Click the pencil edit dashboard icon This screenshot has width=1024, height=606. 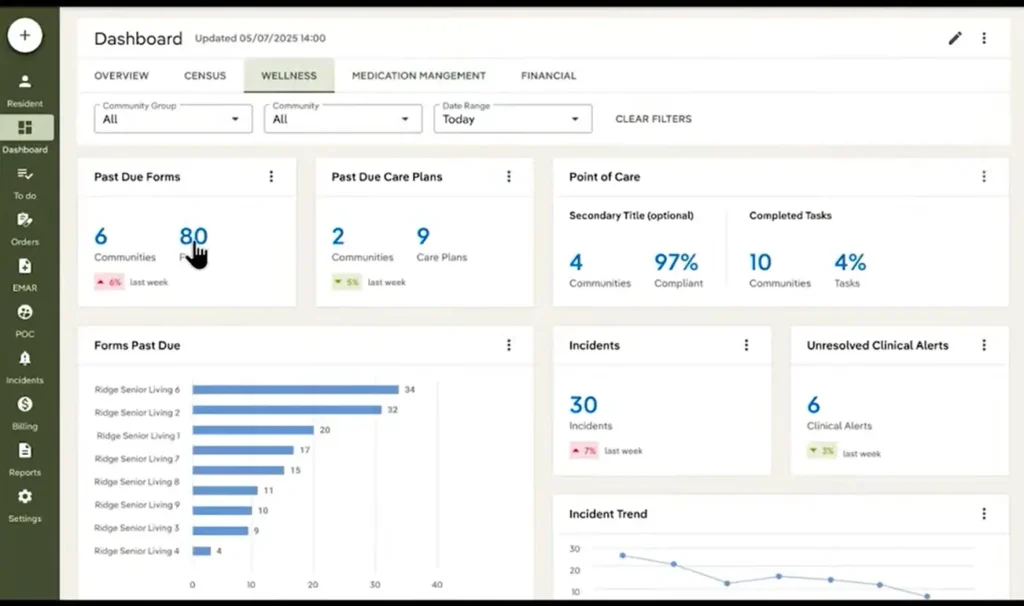pyautogui.click(x=955, y=38)
